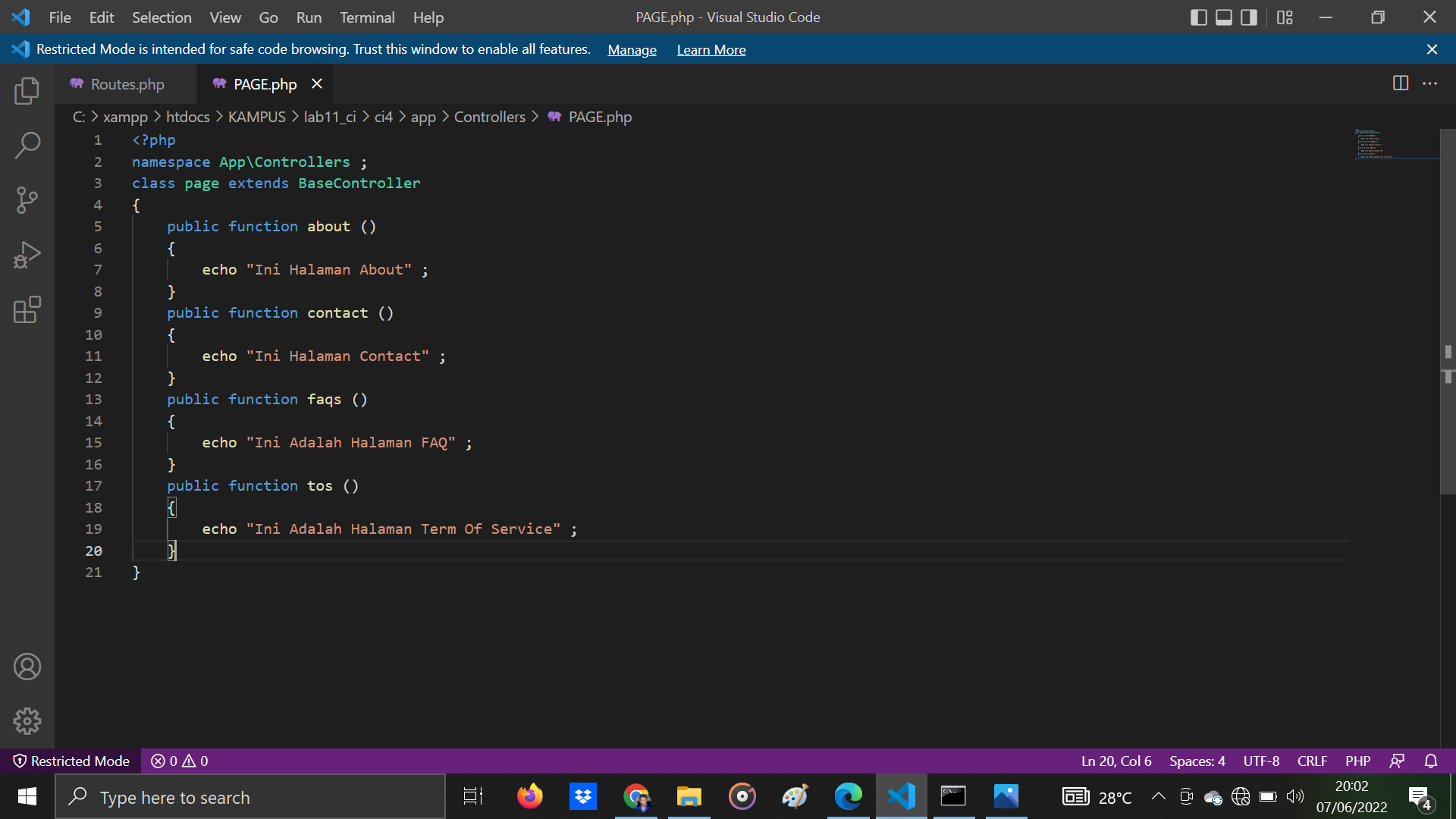Open the volume slider from the system tray

coord(1295,796)
